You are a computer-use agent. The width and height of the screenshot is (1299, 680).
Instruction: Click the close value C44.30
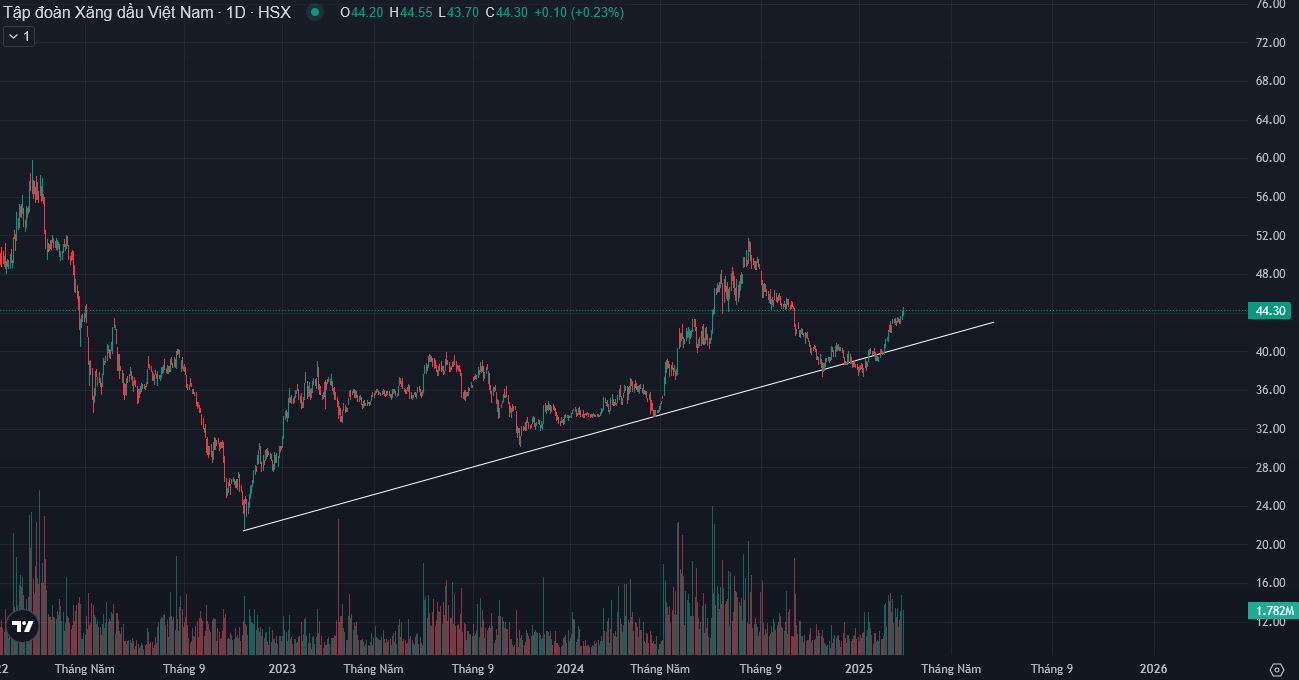coord(507,13)
